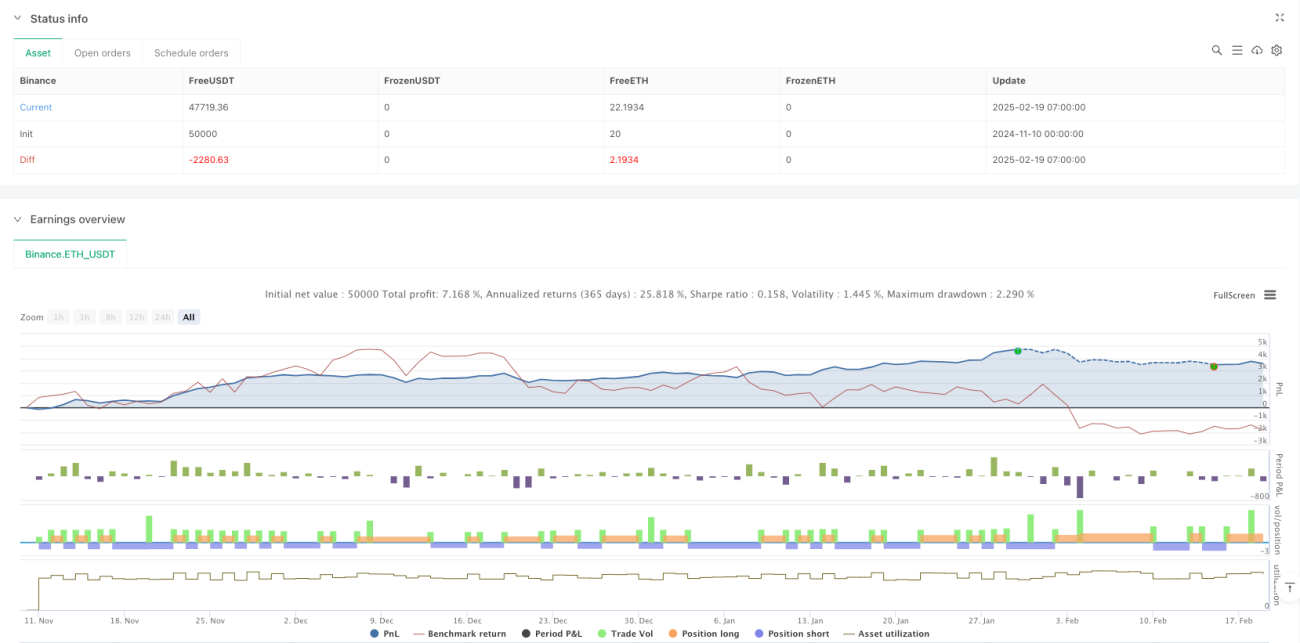Image resolution: width=1300 pixels, height=643 pixels.
Task: Open the settings gear in Status info
Action: [1277, 50]
